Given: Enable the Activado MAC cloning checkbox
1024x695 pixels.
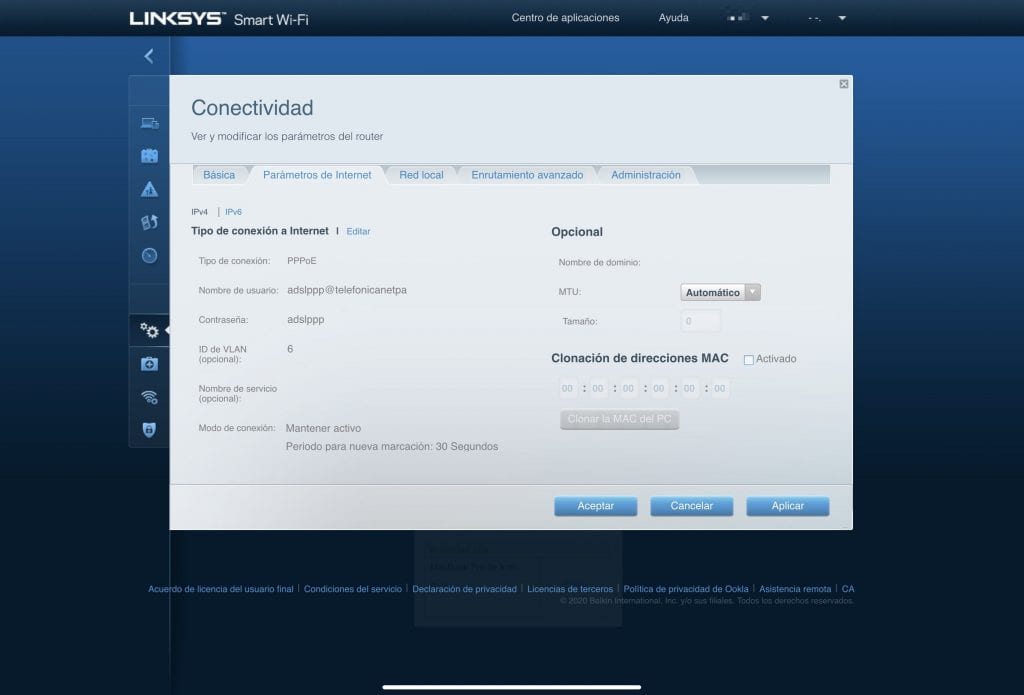Looking at the screenshot, I should point(749,359).
